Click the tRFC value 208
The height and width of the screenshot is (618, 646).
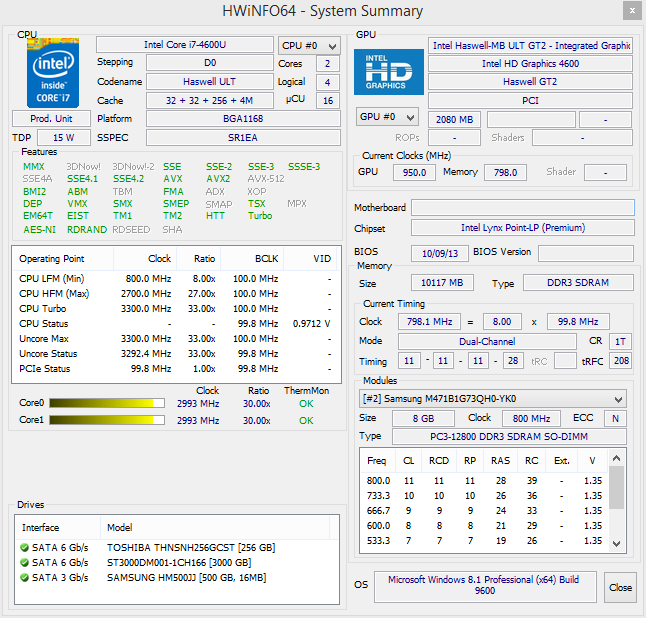[x=621, y=361]
